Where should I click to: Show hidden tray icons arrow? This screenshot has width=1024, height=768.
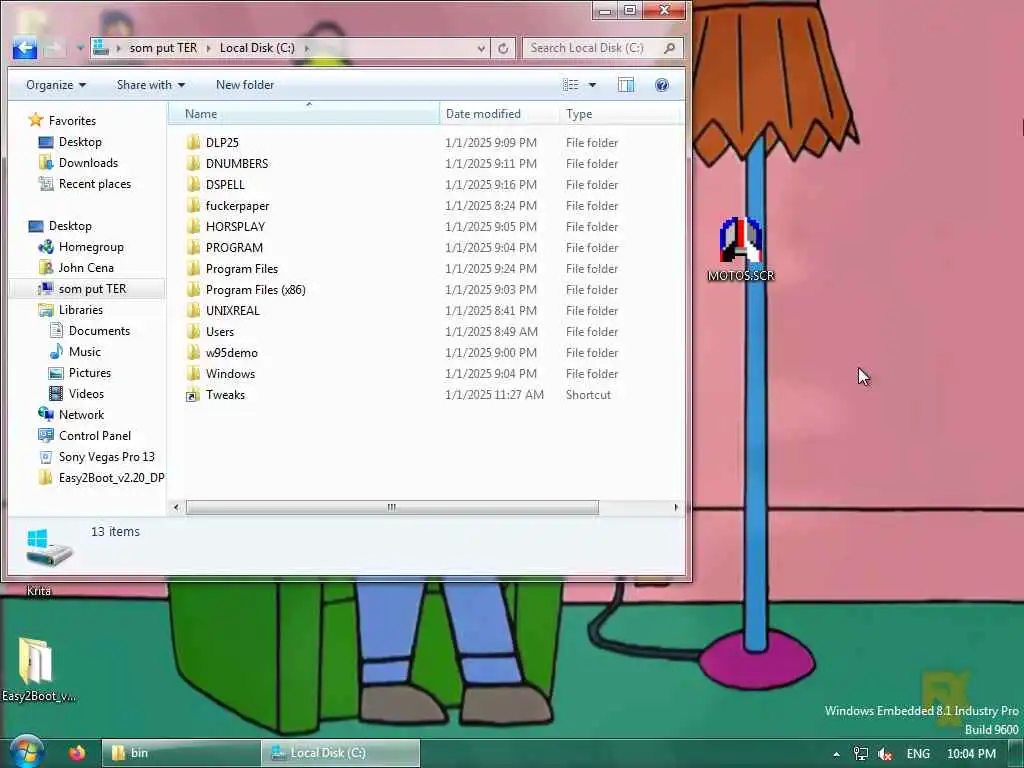[837, 754]
